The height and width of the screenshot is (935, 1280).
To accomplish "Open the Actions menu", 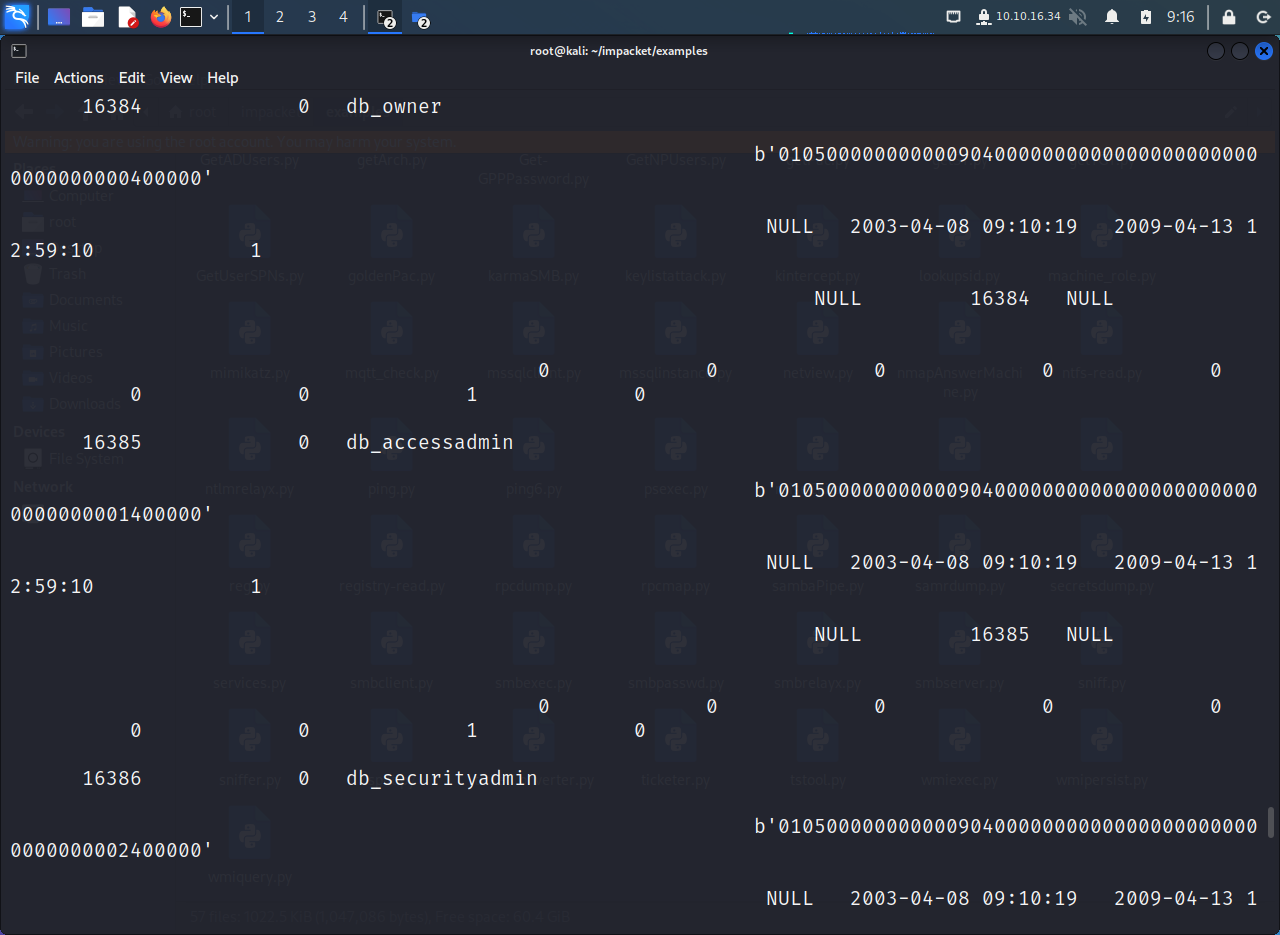I will coord(79,78).
